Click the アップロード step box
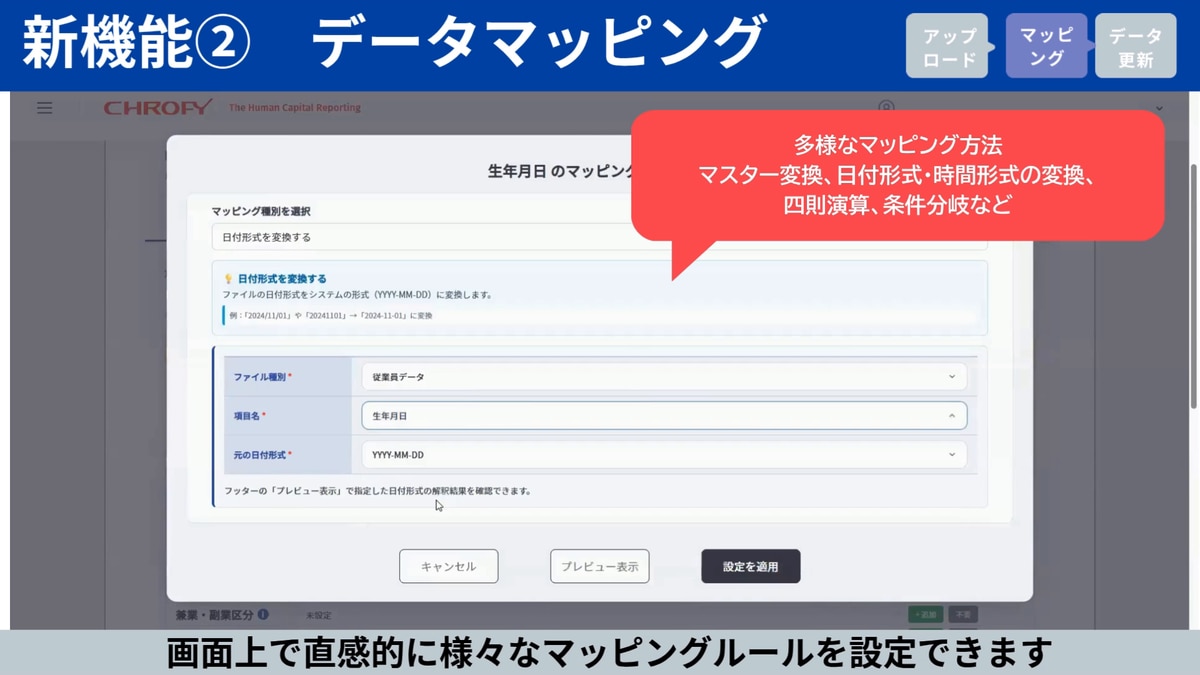The image size is (1200, 675). (948, 46)
